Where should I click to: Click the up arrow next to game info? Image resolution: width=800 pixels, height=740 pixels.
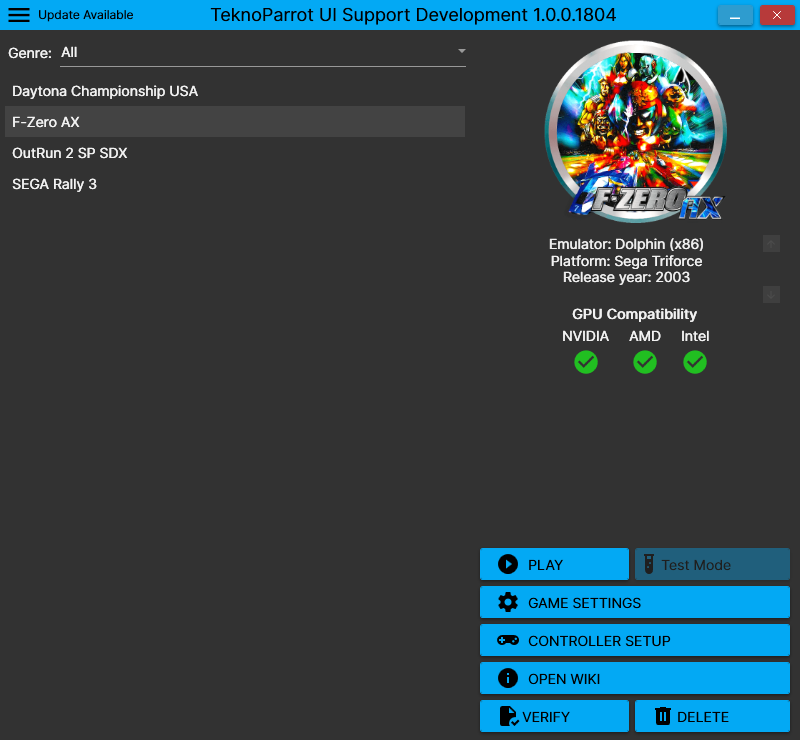(x=771, y=244)
